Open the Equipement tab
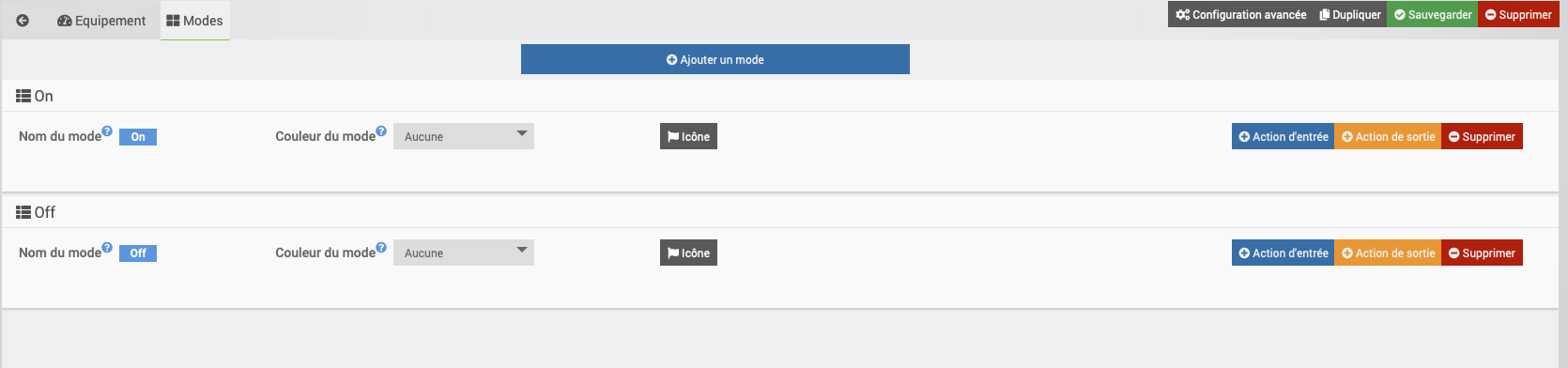The width and height of the screenshot is (1568, 368). click(101, 21)
